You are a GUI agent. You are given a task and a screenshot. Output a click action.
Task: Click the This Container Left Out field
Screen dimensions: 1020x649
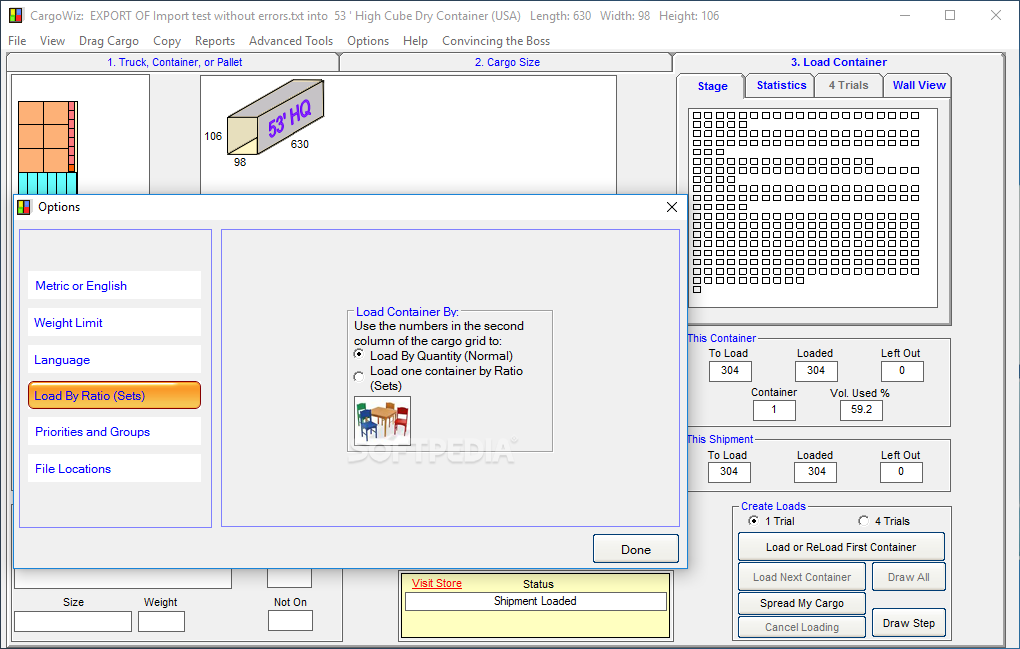click(x=902, y=371)
